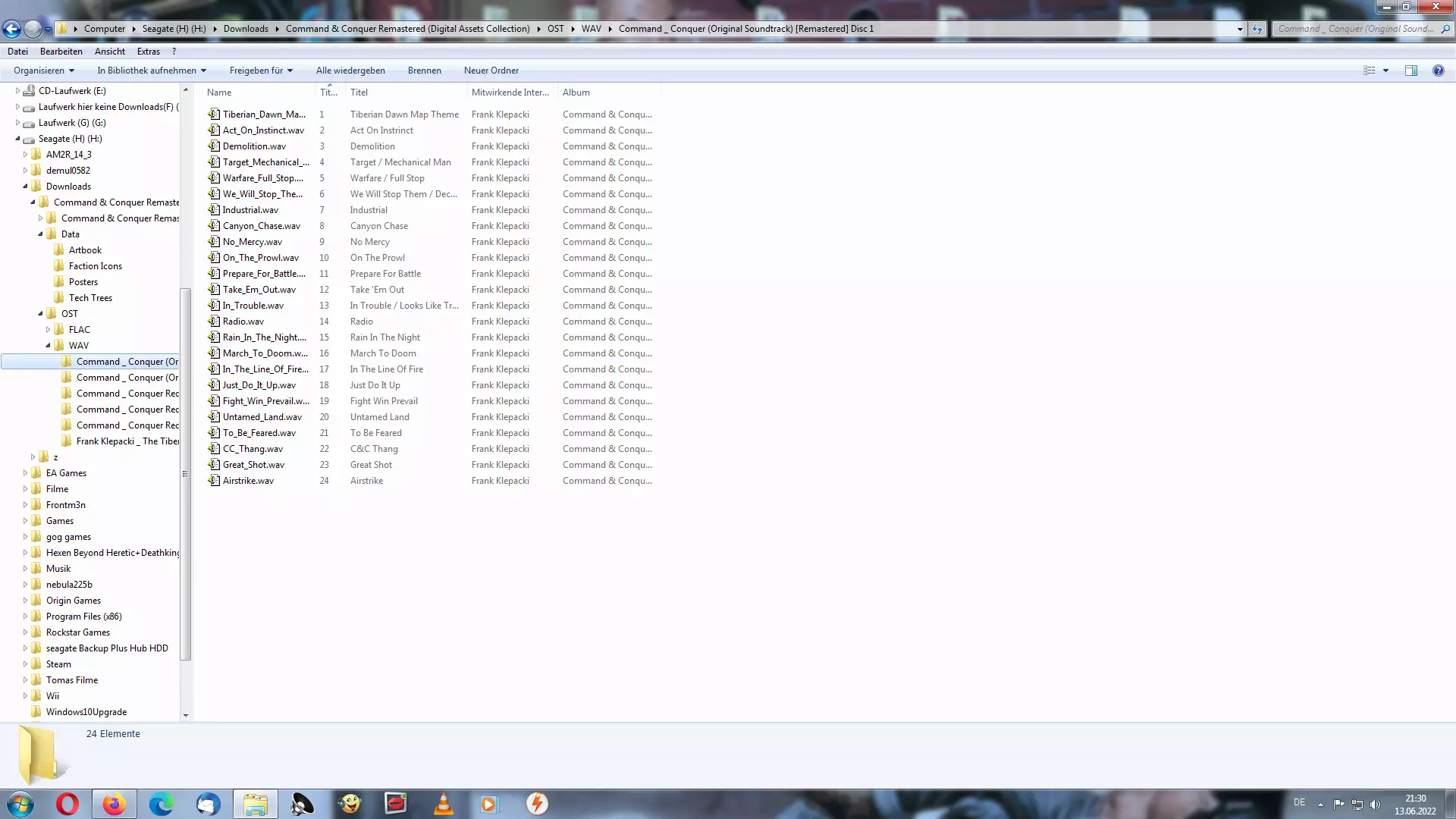Open the Freigeben für dropdown
1456x819 pixels.
(x=261, y=71)
